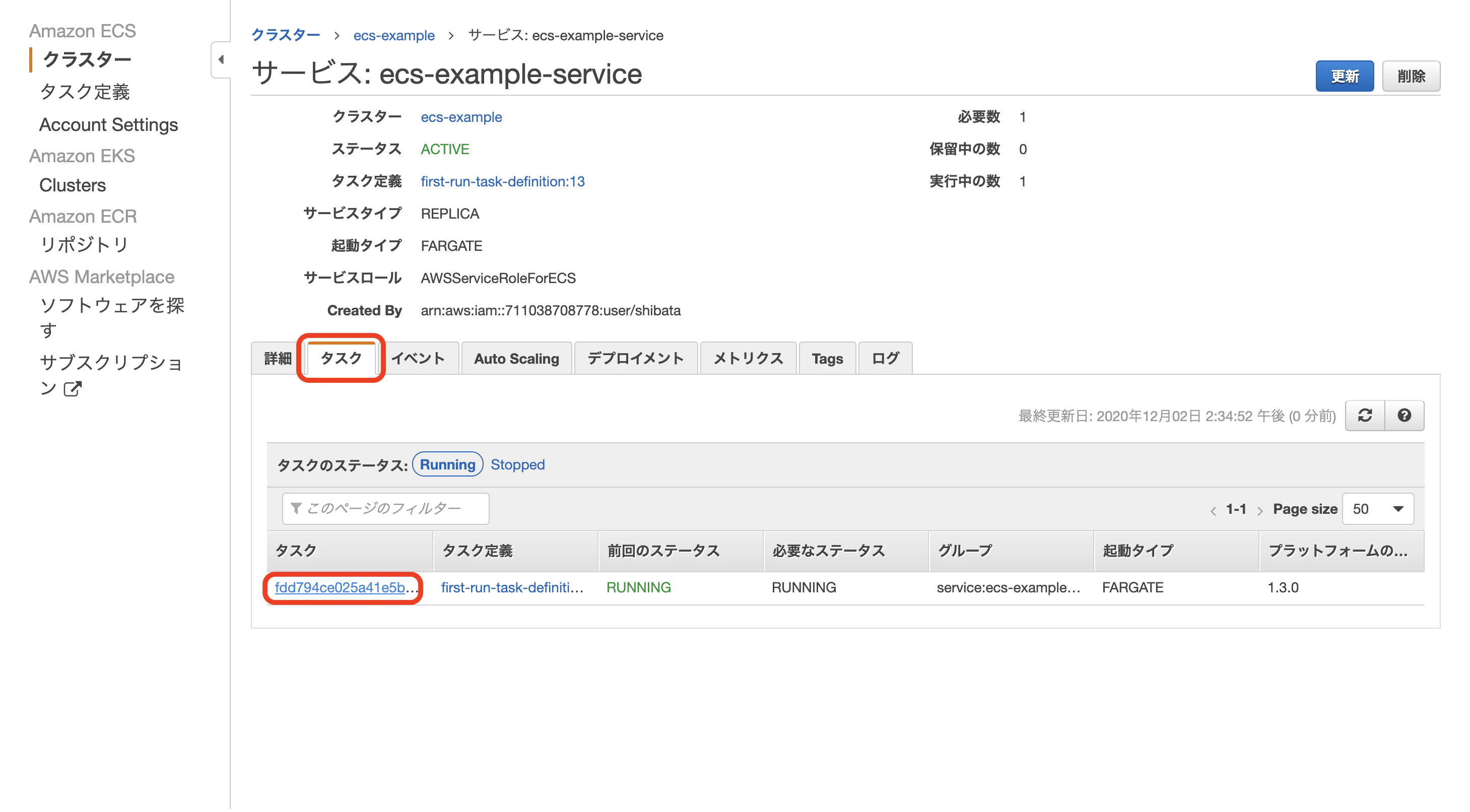Open the Page size 50 dropdown

1377,509
